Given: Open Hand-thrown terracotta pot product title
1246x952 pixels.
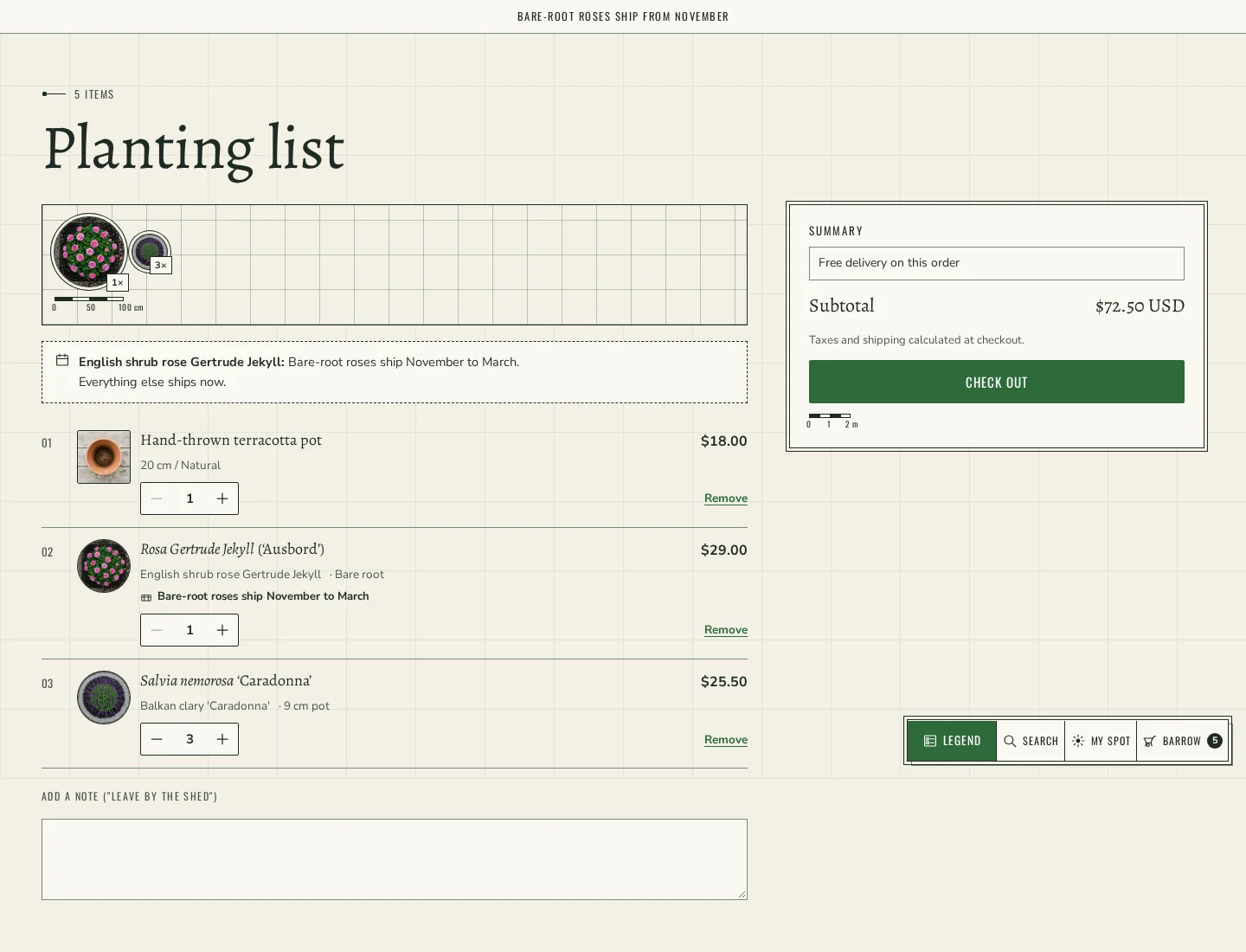Looking at the screenshot, I should tap(231, 440).
